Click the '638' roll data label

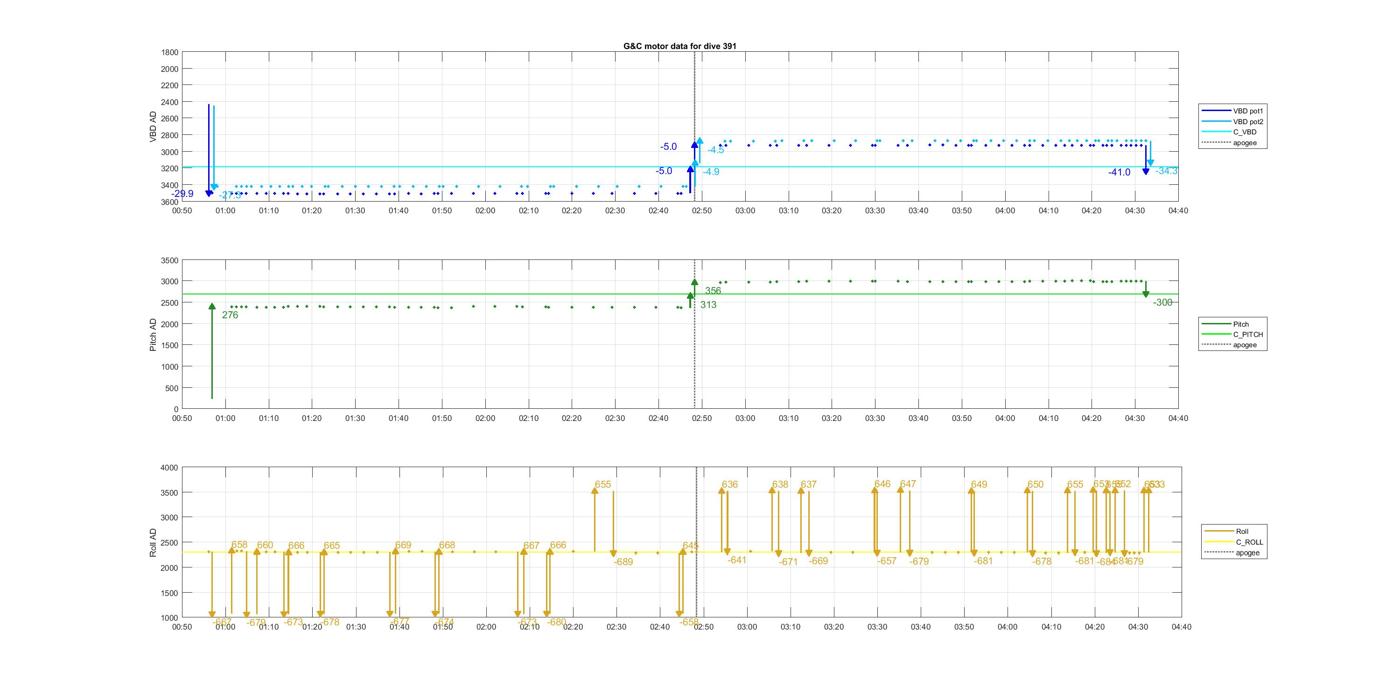[780, 484]
